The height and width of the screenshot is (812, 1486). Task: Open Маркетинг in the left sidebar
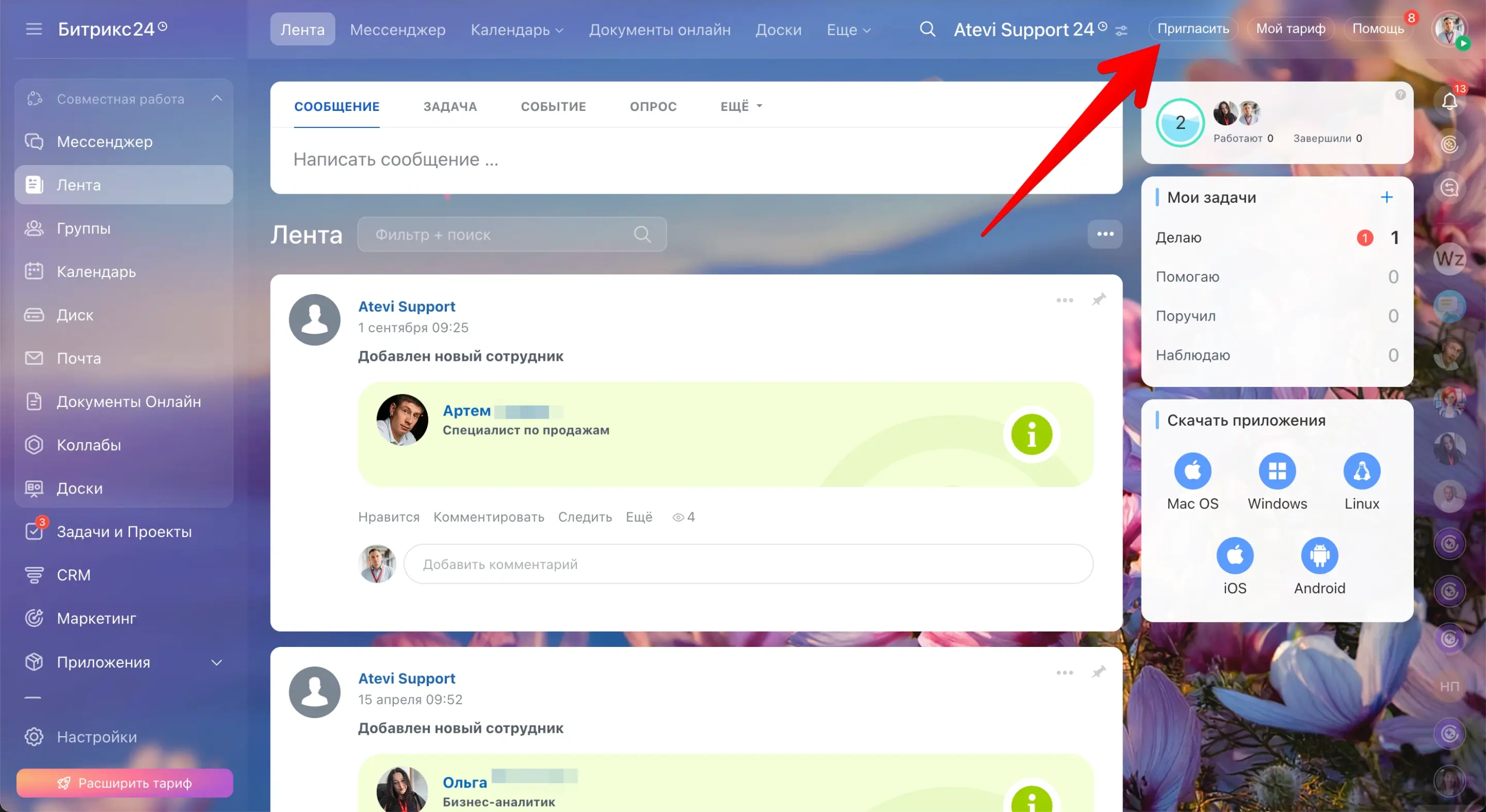(124, 618)
